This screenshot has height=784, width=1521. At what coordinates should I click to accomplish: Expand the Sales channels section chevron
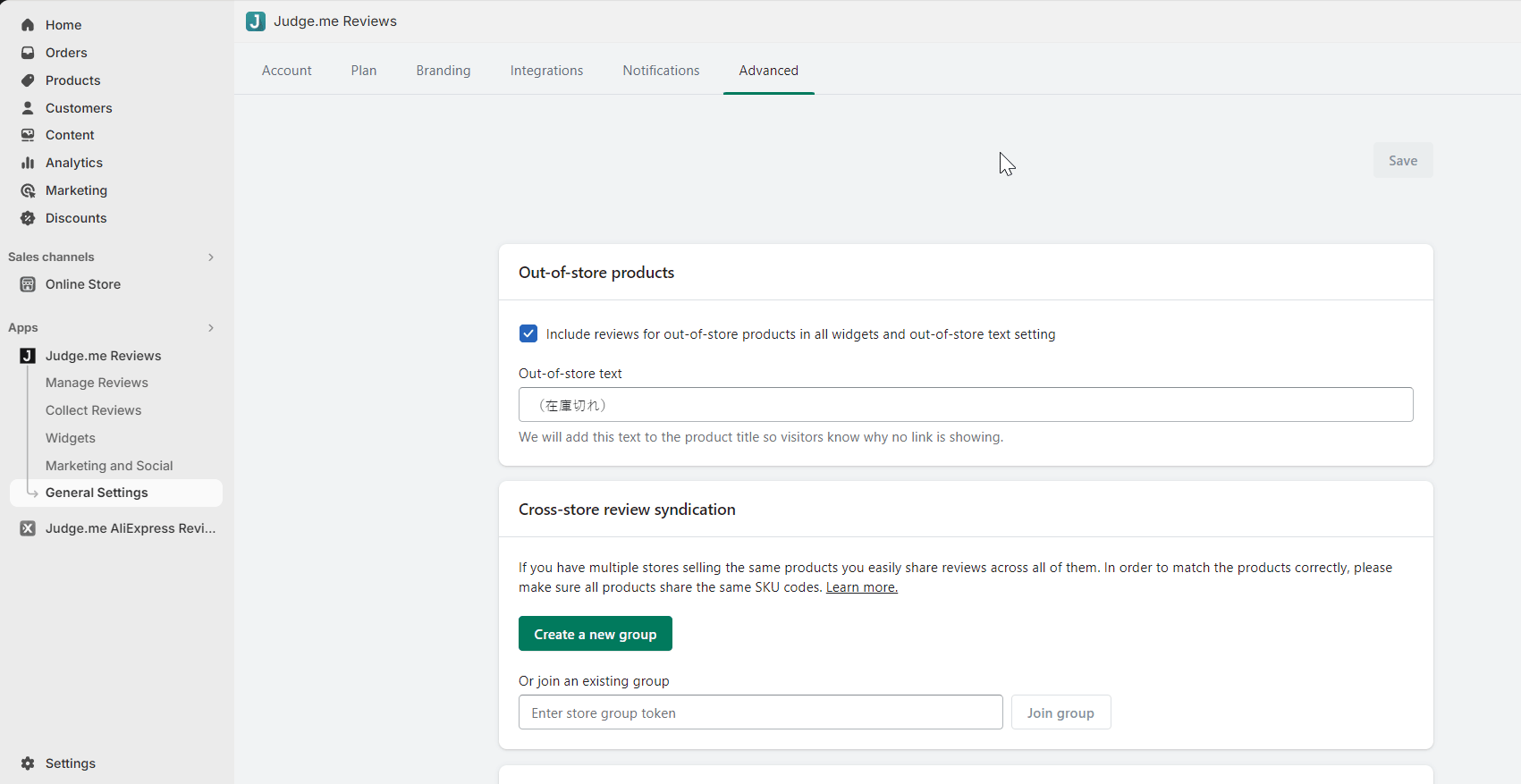(x=211, y=257)
